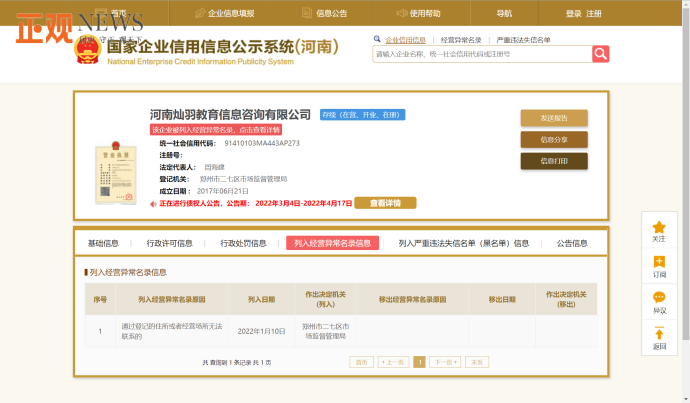Viewport: 690px width, 403px height.
Task: Click the 成立日期 value 2017年06月21日
Action: pos(223,191)
